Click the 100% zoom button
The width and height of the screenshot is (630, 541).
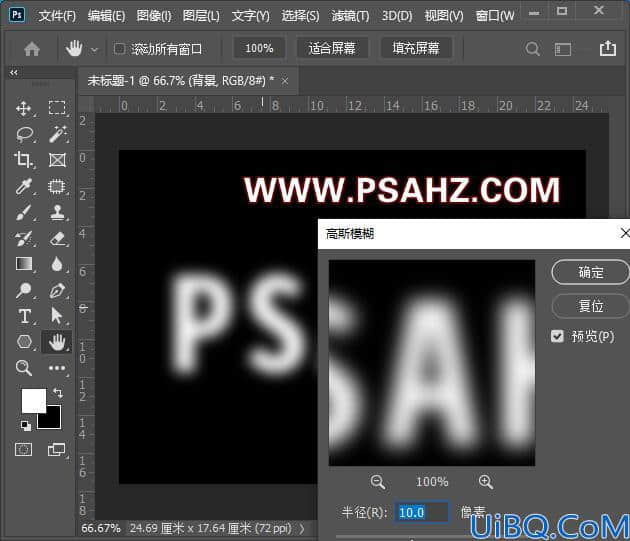(x=259, y=49)
